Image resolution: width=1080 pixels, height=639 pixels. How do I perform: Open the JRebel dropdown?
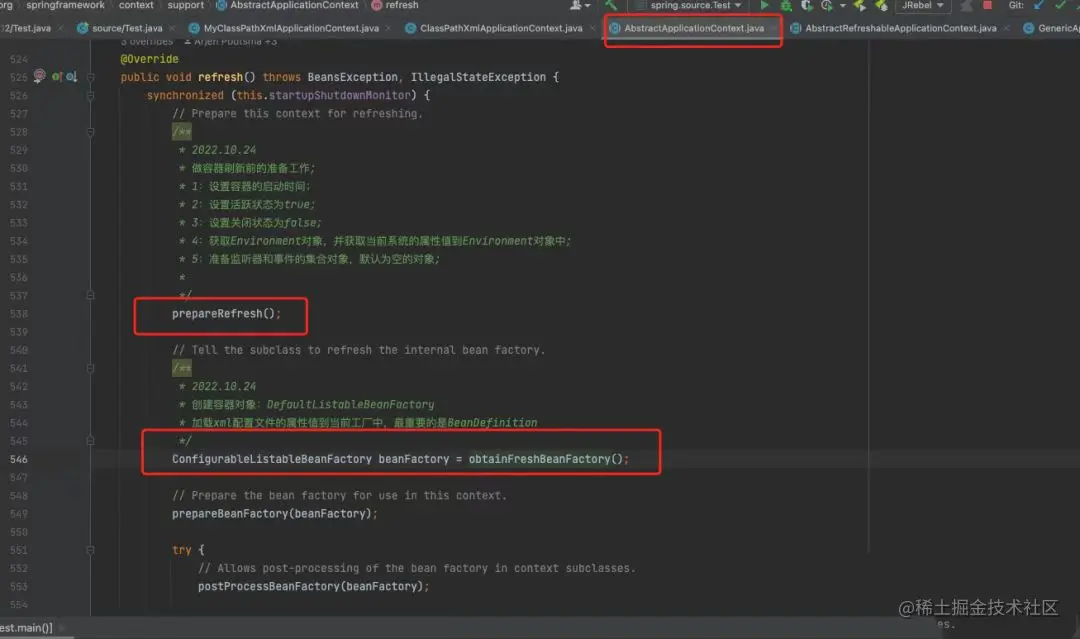coord(922,5)
